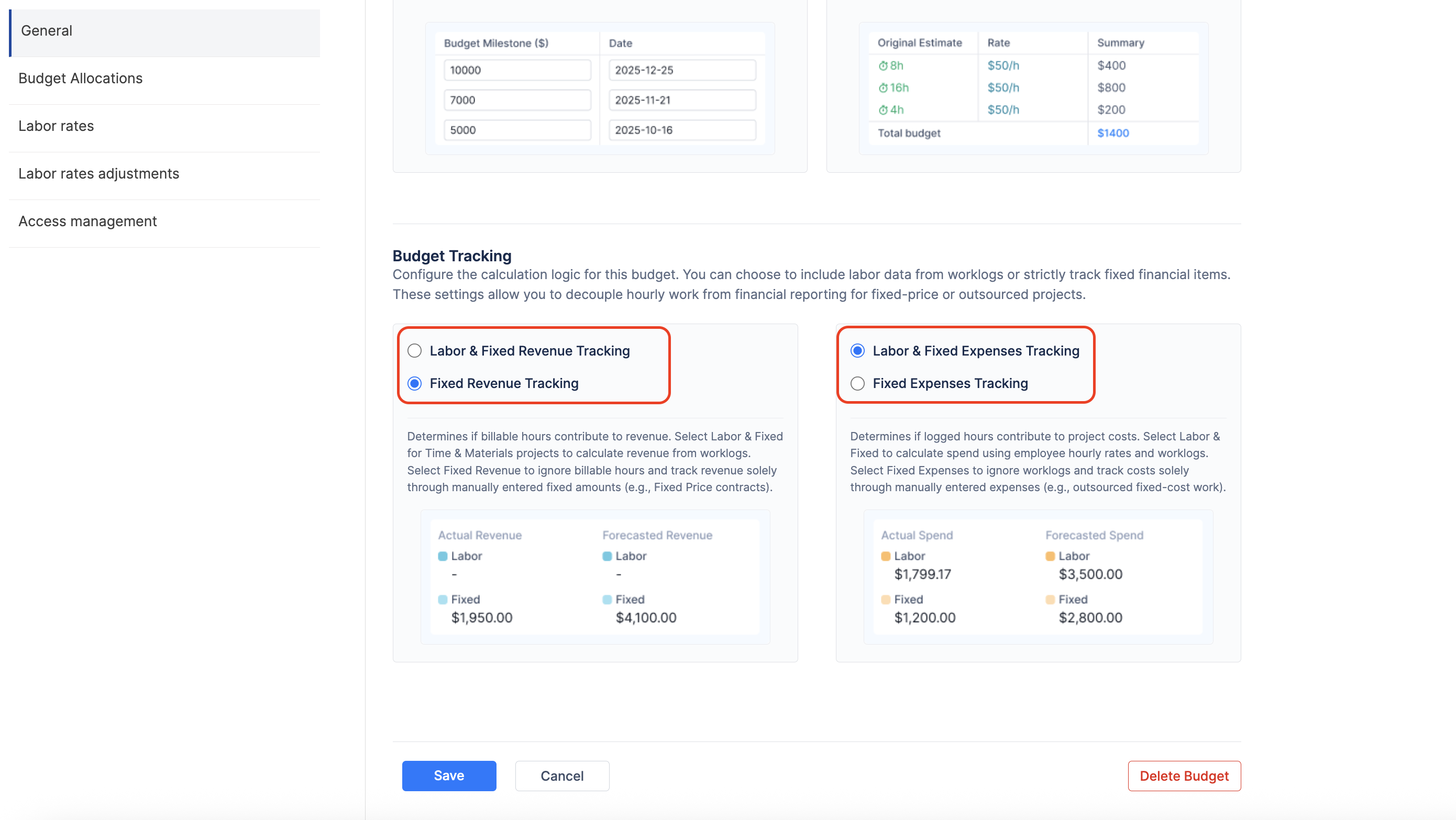This screenshot has width=1456, height=820.
Task: Switch to Access management section
Action: [x=87, y=221]
